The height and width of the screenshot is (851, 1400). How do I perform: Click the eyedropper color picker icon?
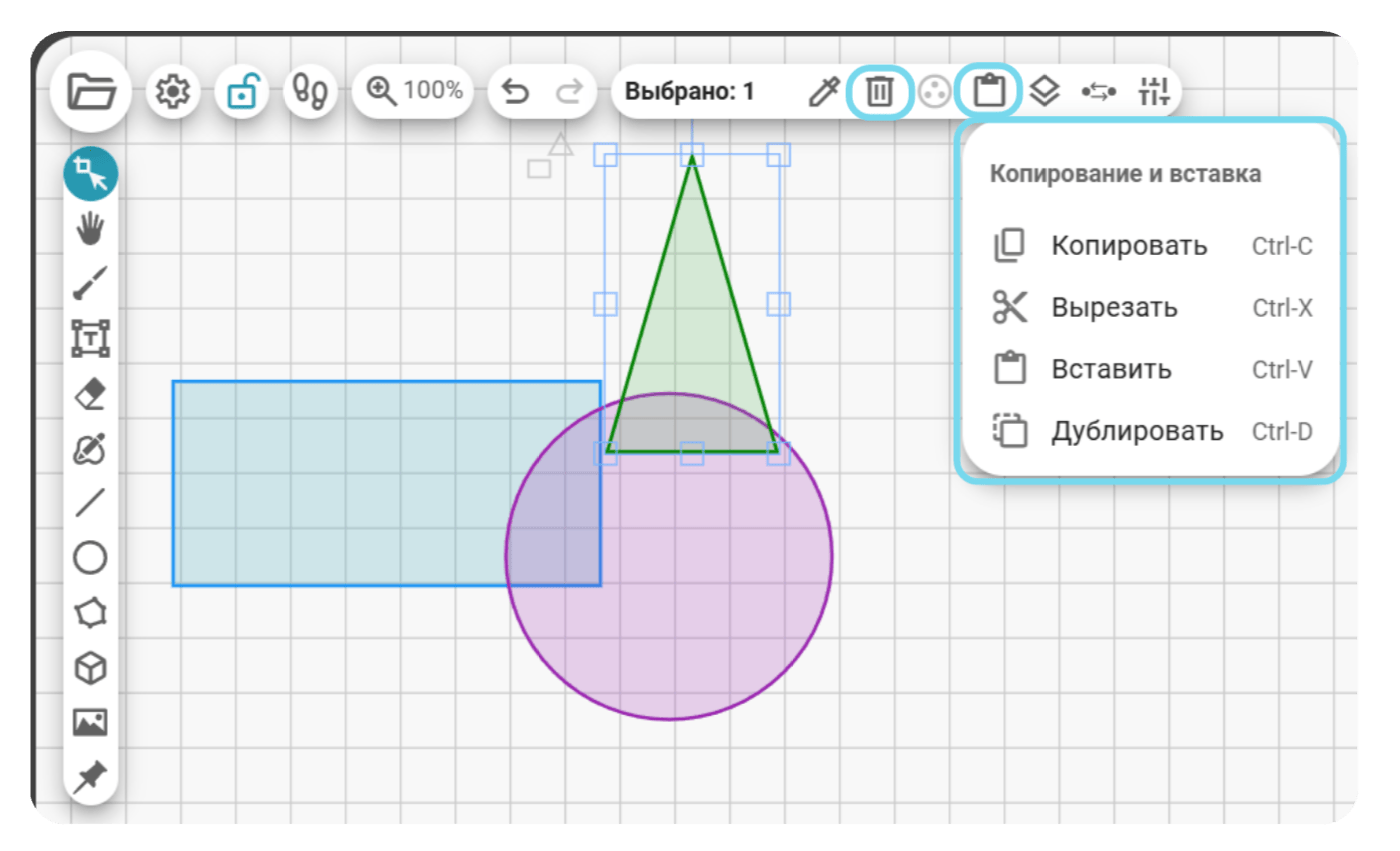pos(822,92)
